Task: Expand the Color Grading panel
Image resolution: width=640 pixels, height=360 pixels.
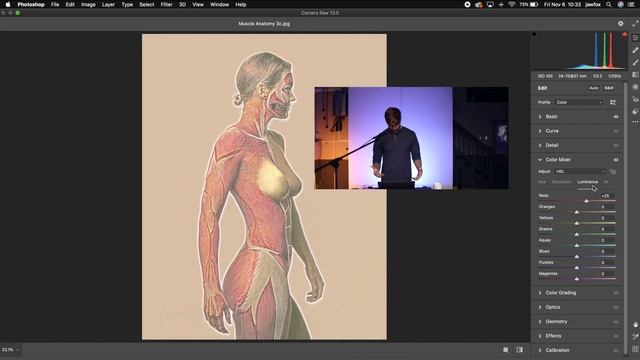Action: point(540,293)
